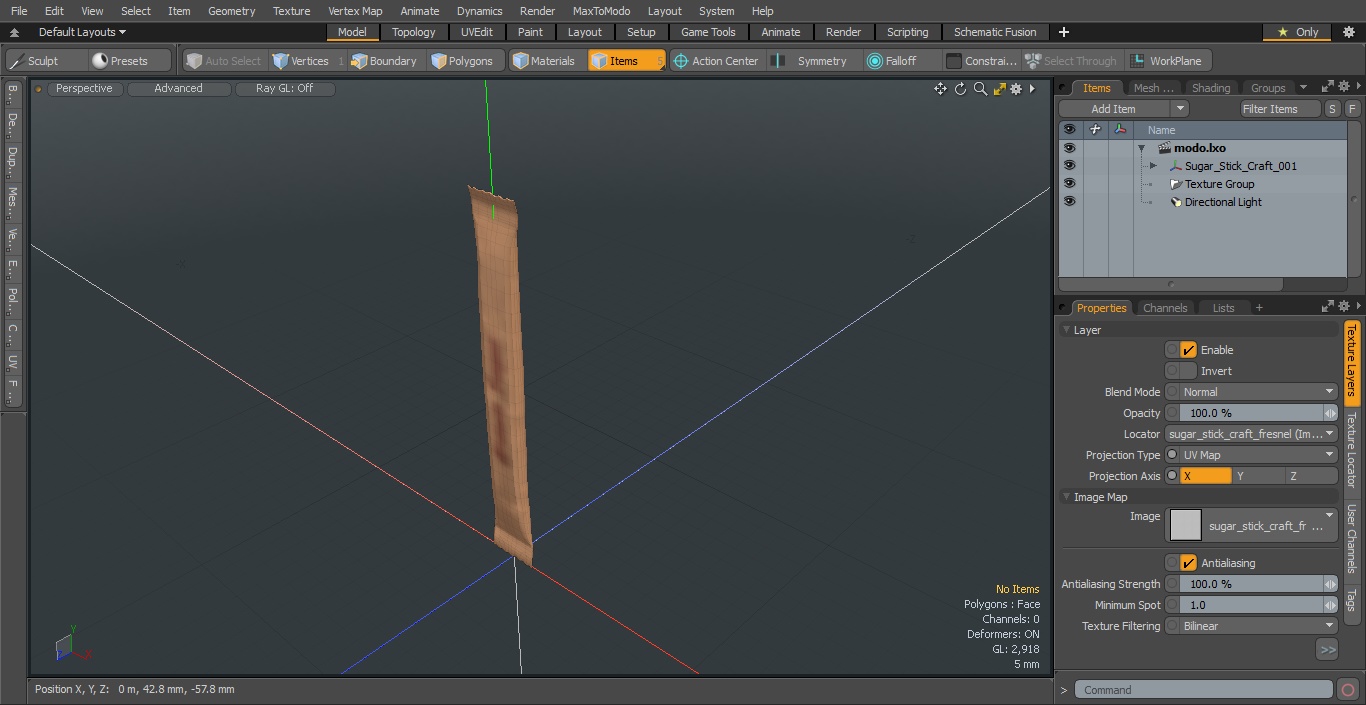1366x705 pixels.
Task: Open the Geometry menu
Action: click(x=231, y=11)
